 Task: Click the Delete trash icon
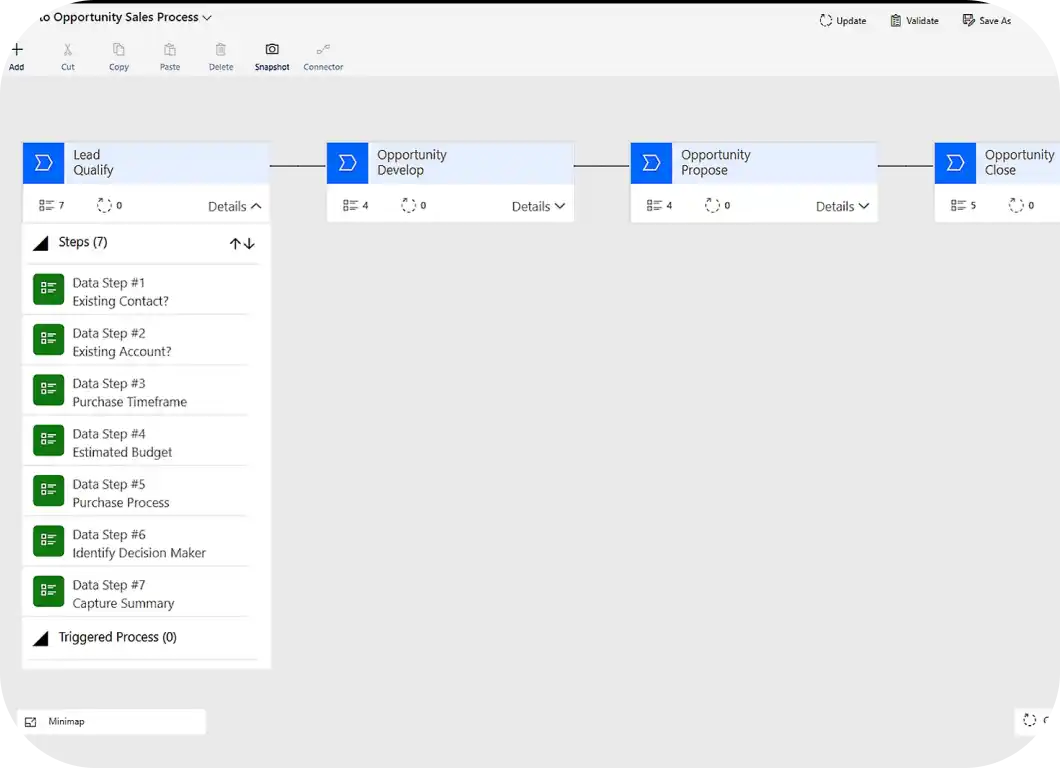click(x=221, y=50)
